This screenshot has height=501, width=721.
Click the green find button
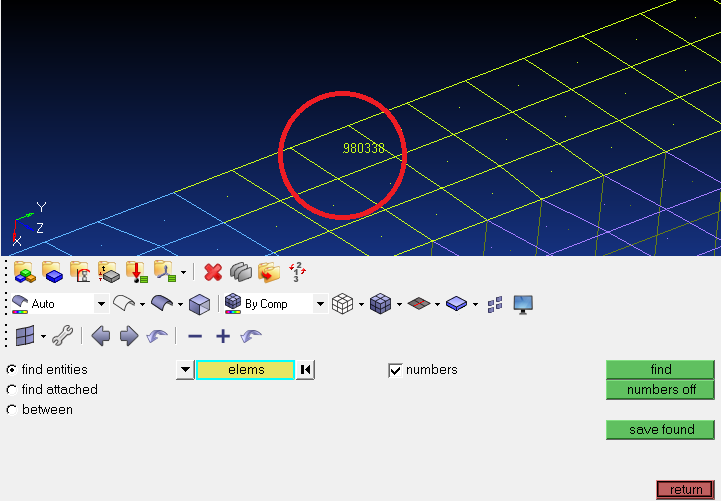point(660,370)
